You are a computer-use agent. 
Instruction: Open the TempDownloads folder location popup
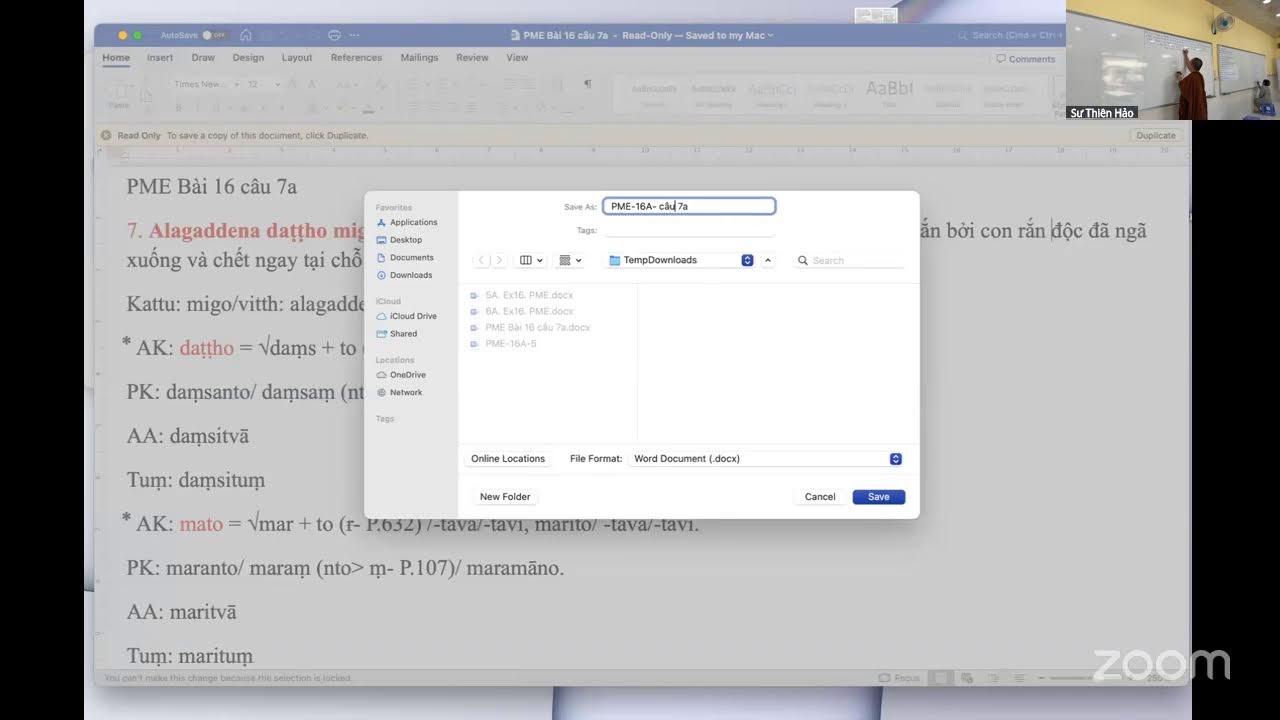680,260
